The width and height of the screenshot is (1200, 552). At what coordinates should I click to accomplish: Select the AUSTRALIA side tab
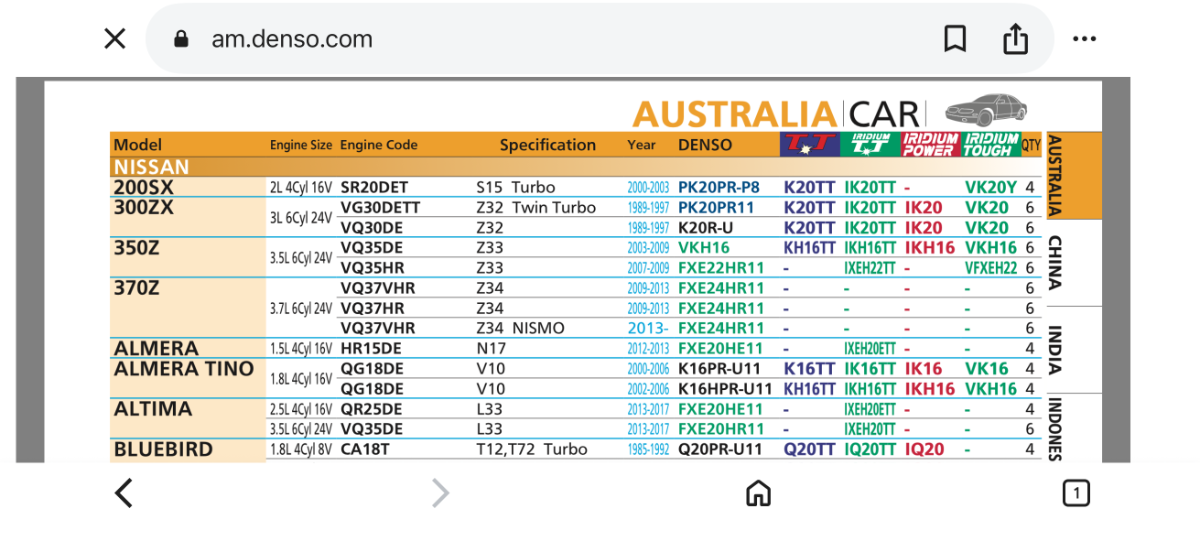pos(1054,176)
